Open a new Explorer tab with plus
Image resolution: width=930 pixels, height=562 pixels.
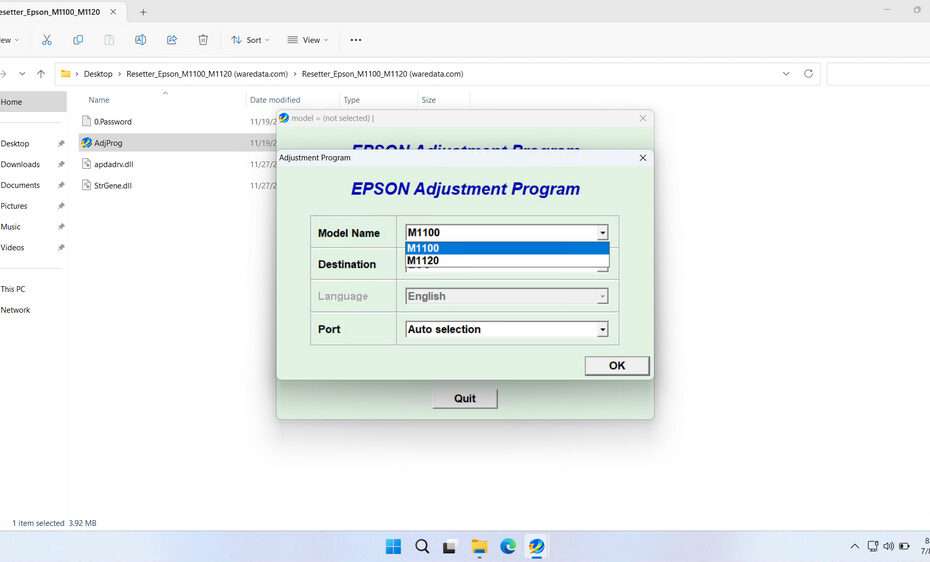(143, 12)
